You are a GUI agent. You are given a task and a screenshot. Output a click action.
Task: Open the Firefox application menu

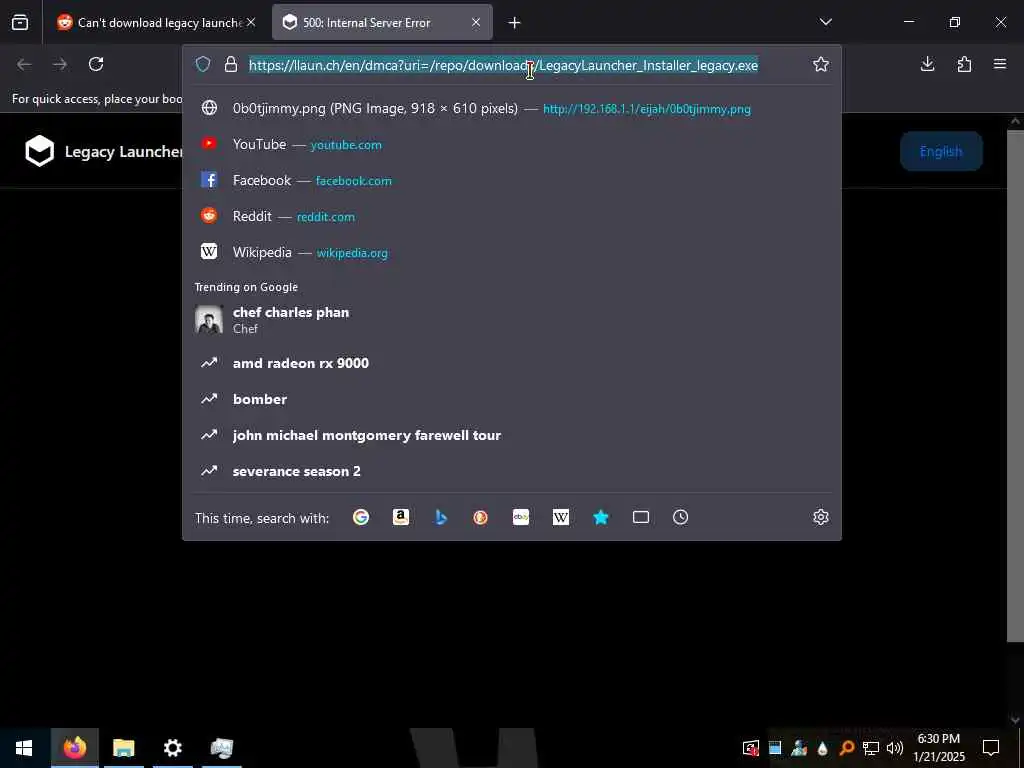pyautogui.click(x=1000, y=64)
